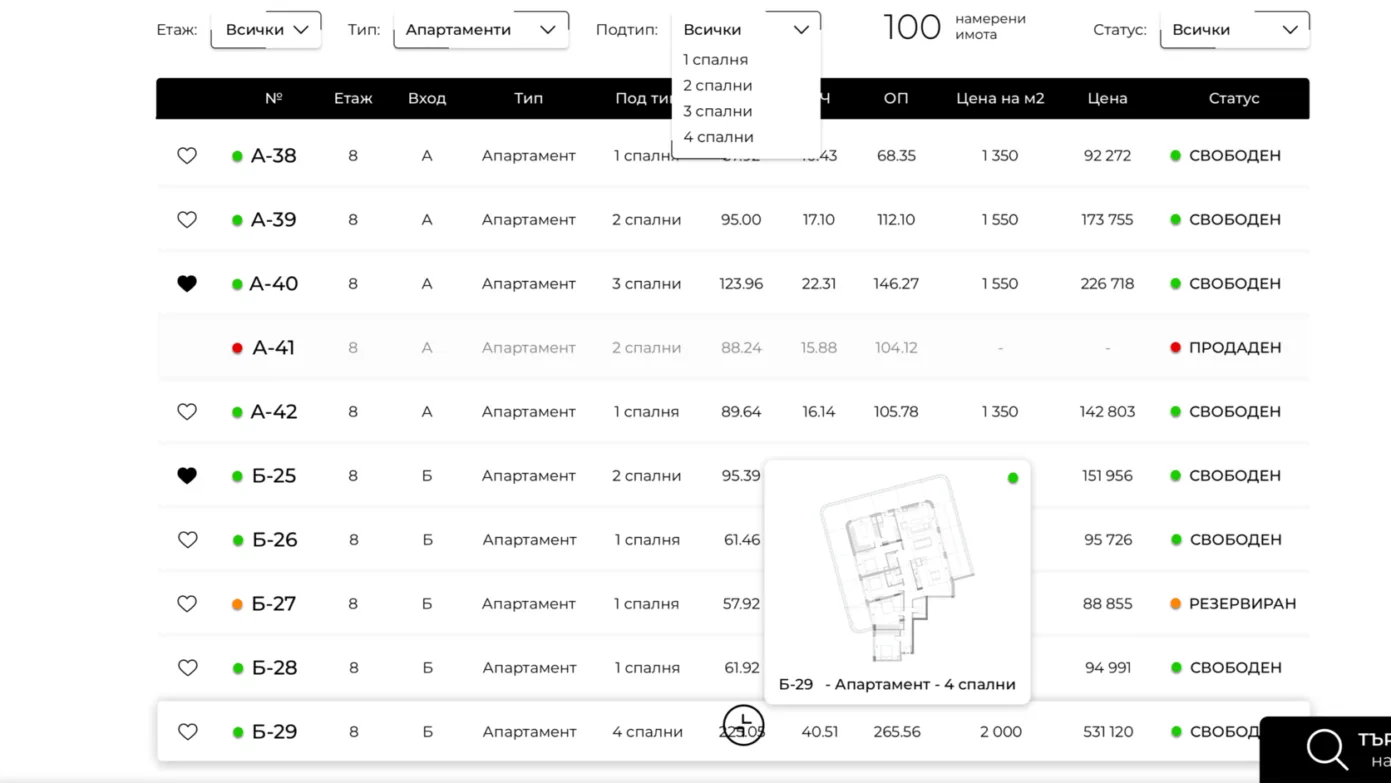The height and width of the screenshot is (783, 1391).
Task: Click heart icon for apartment Б-26
Action: [187, 540]
